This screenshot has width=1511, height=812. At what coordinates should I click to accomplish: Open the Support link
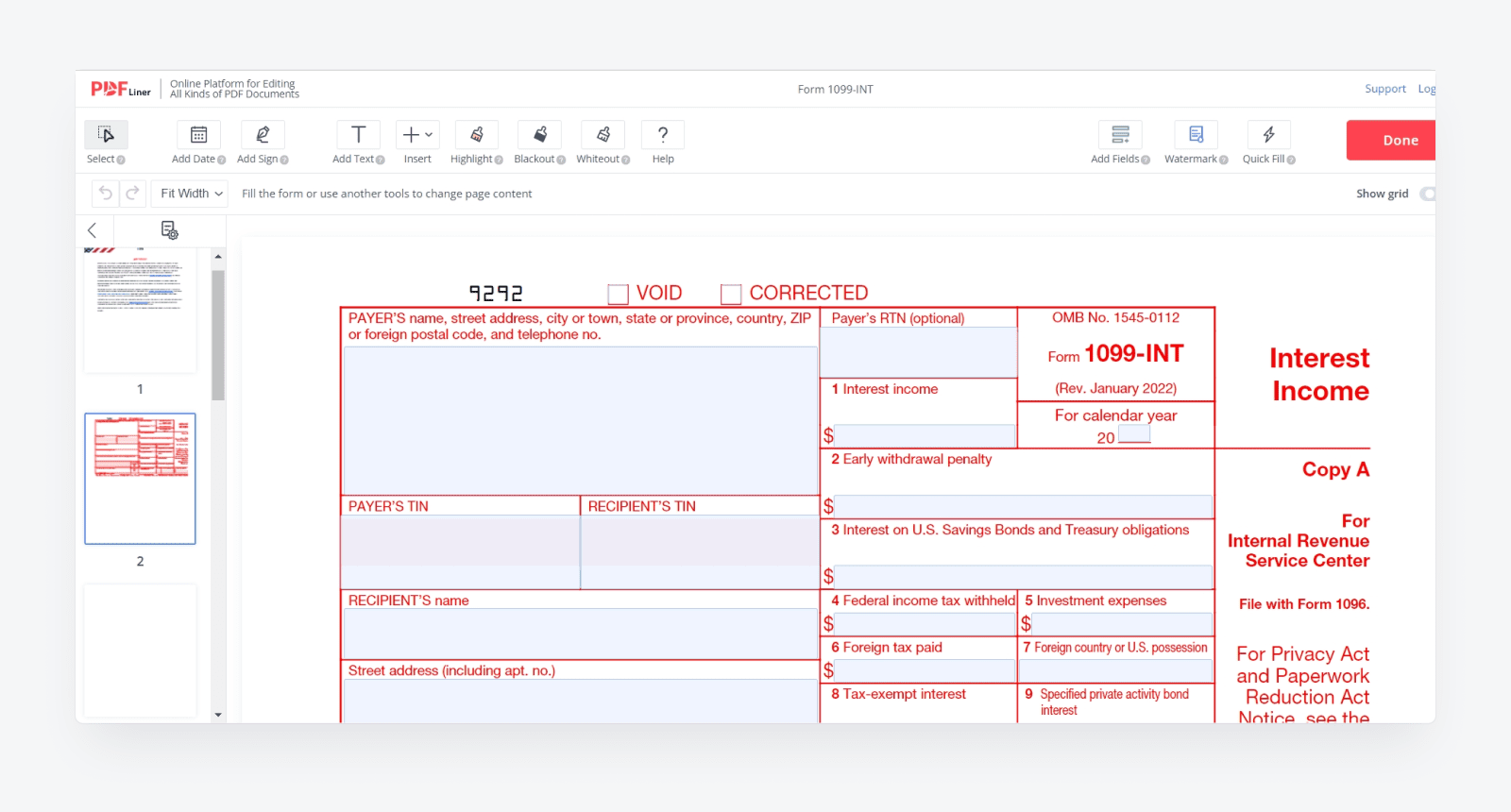(x=1384, y=89)
